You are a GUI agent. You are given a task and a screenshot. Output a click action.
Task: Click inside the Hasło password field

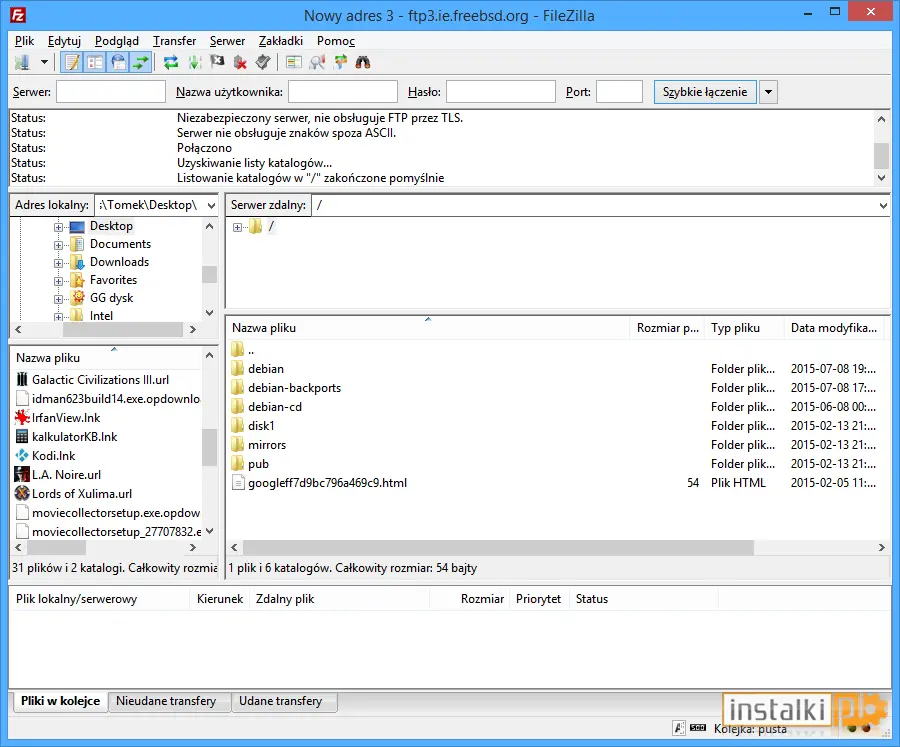(500, 91)
